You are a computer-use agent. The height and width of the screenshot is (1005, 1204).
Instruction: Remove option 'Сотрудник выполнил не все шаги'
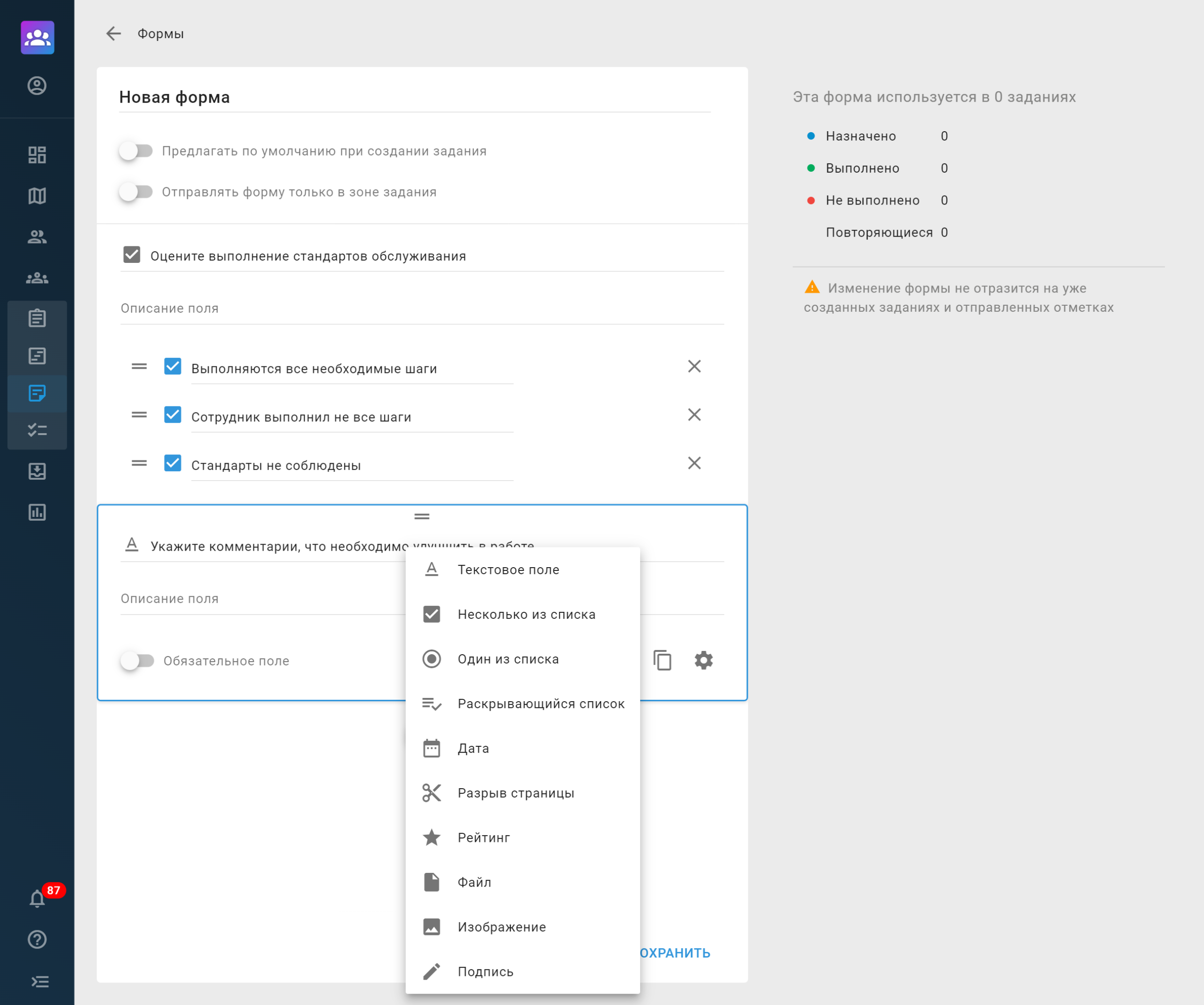coord(694,414)
